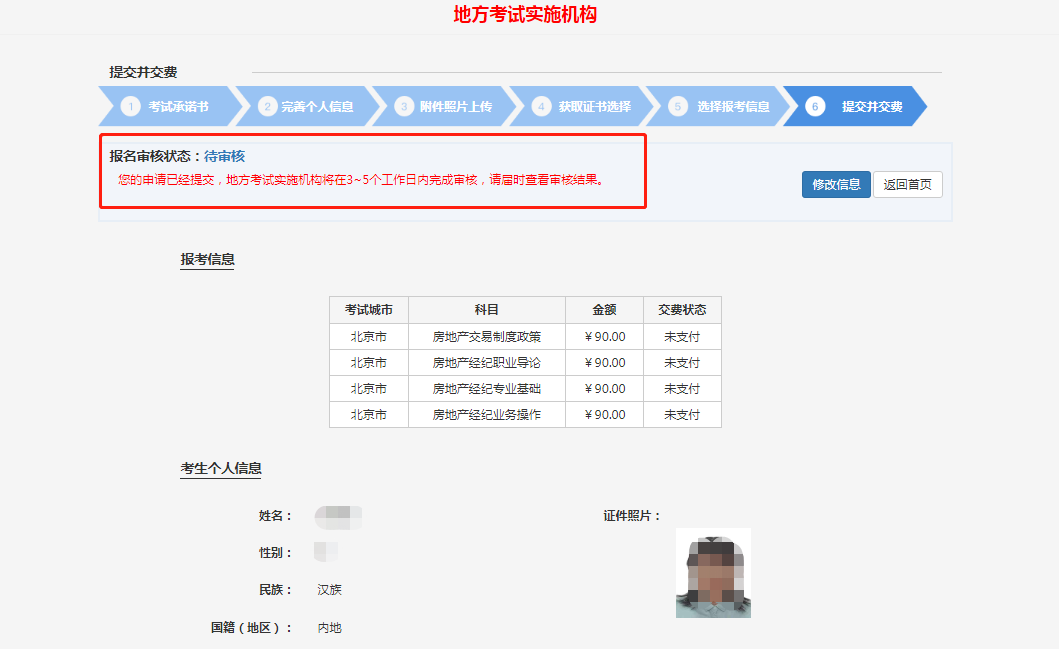This screenshot has width=1059, height=649.
Task: Click the 证件照片 thumbnail image
Action: [x=713, y=573]
